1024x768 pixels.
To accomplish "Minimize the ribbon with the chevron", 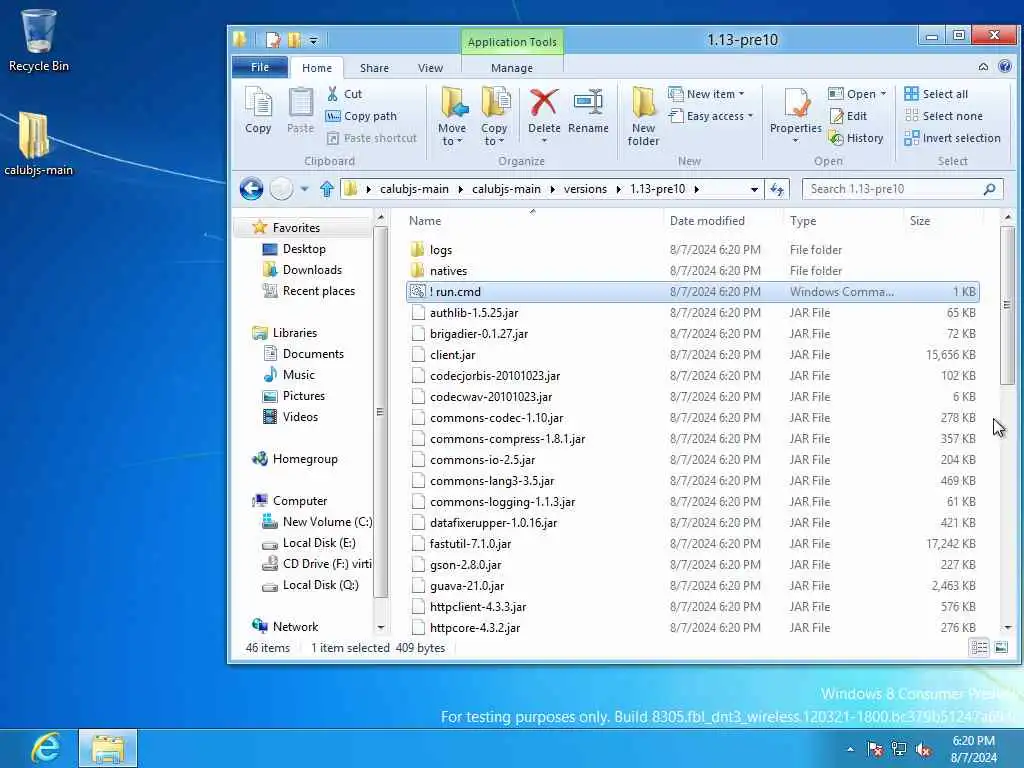I will [x=983, y=67].
